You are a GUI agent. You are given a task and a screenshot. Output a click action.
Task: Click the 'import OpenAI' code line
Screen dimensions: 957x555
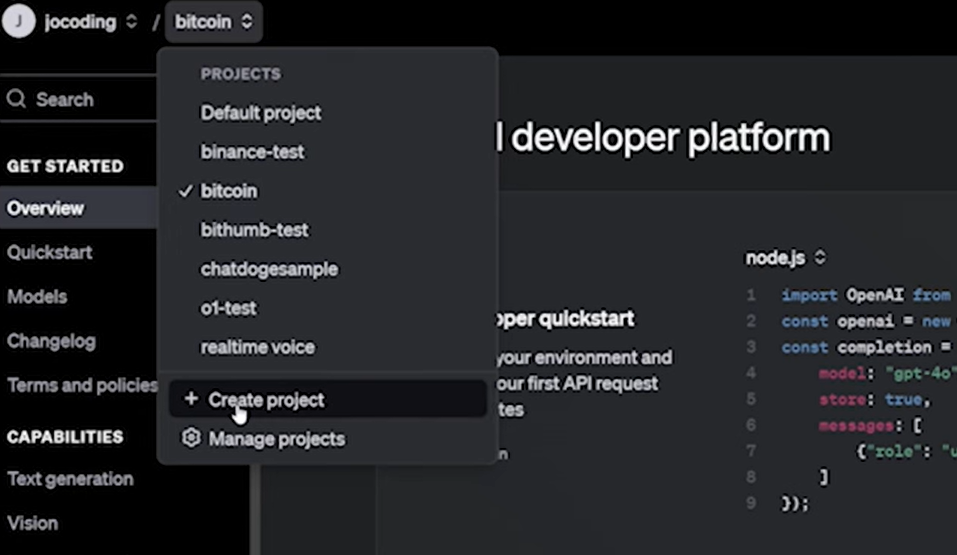[865, 296]
